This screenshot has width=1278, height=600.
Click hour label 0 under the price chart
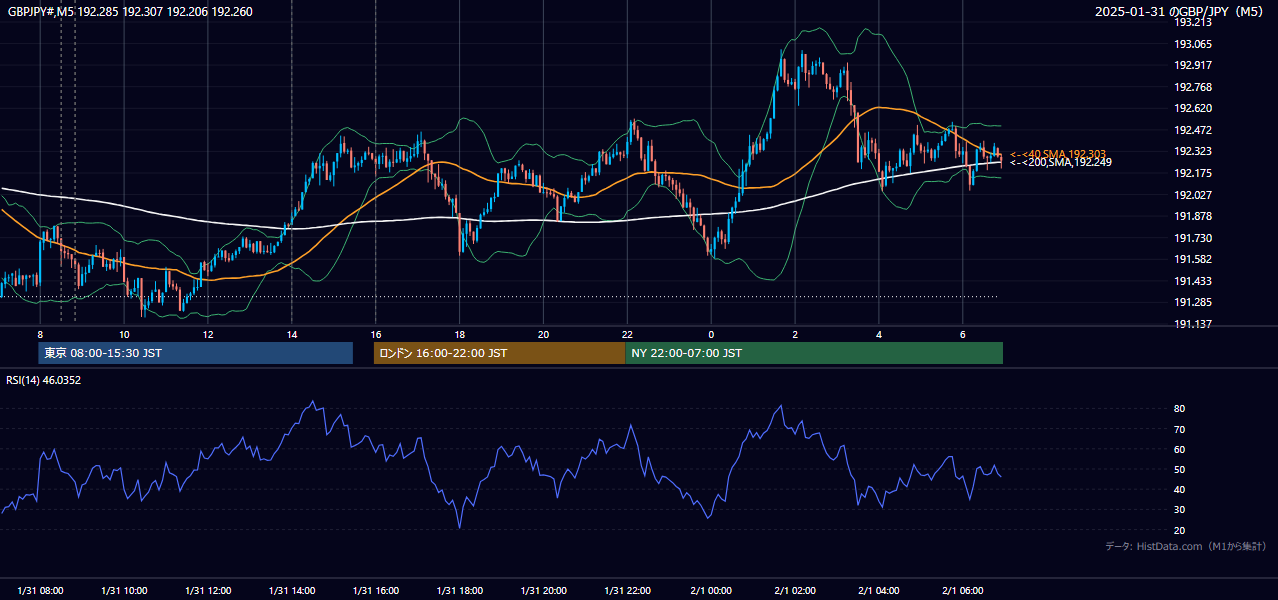click(x=711, y=334)
